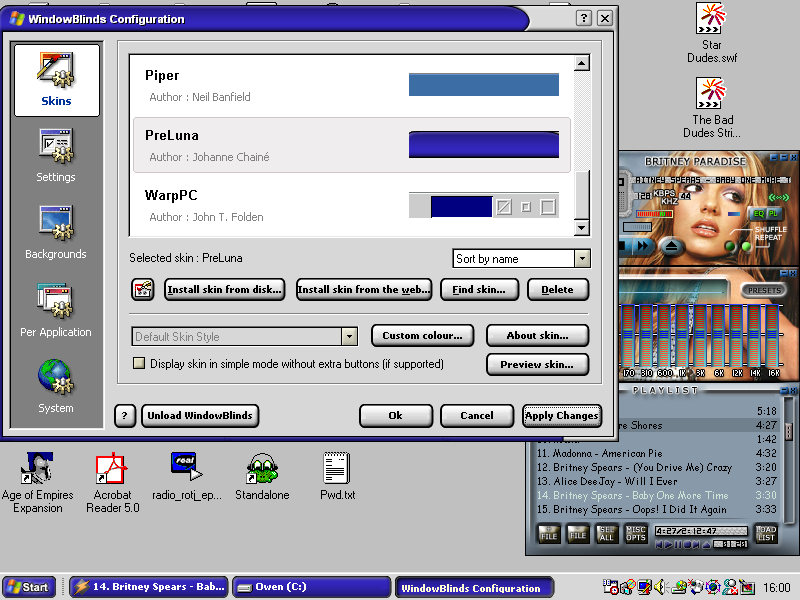The image size is (800, 600).
Task: Toggle the Winamp EQ window button
Action: (x=758, y=213)
